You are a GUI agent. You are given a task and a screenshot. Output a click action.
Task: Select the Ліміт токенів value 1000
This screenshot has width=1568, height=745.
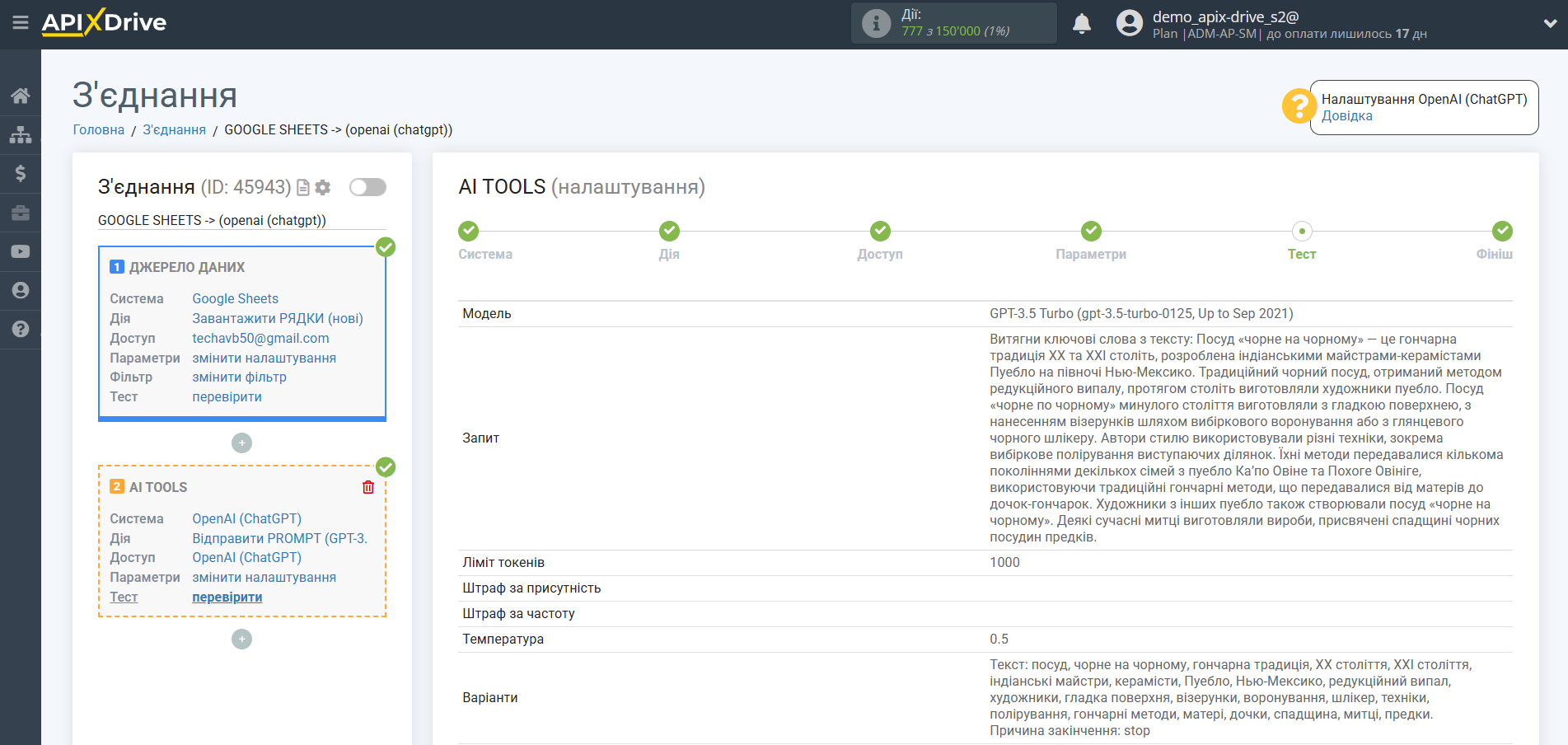point(1004,563)
